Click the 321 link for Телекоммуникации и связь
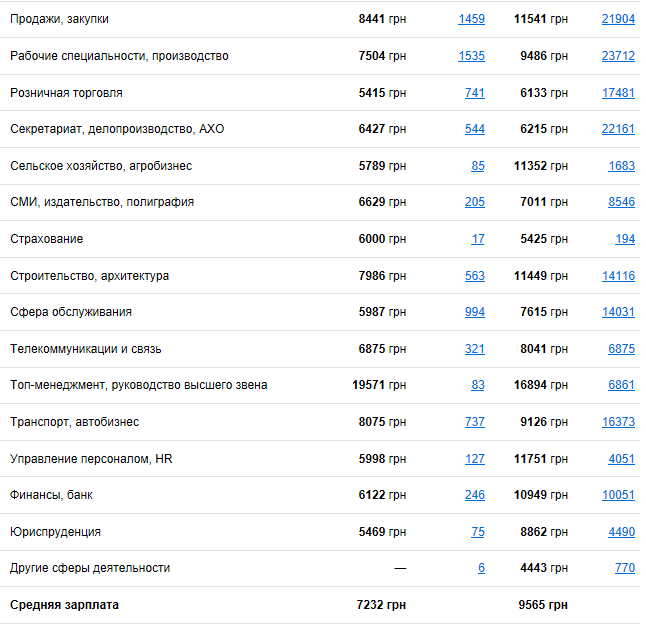 474,349
